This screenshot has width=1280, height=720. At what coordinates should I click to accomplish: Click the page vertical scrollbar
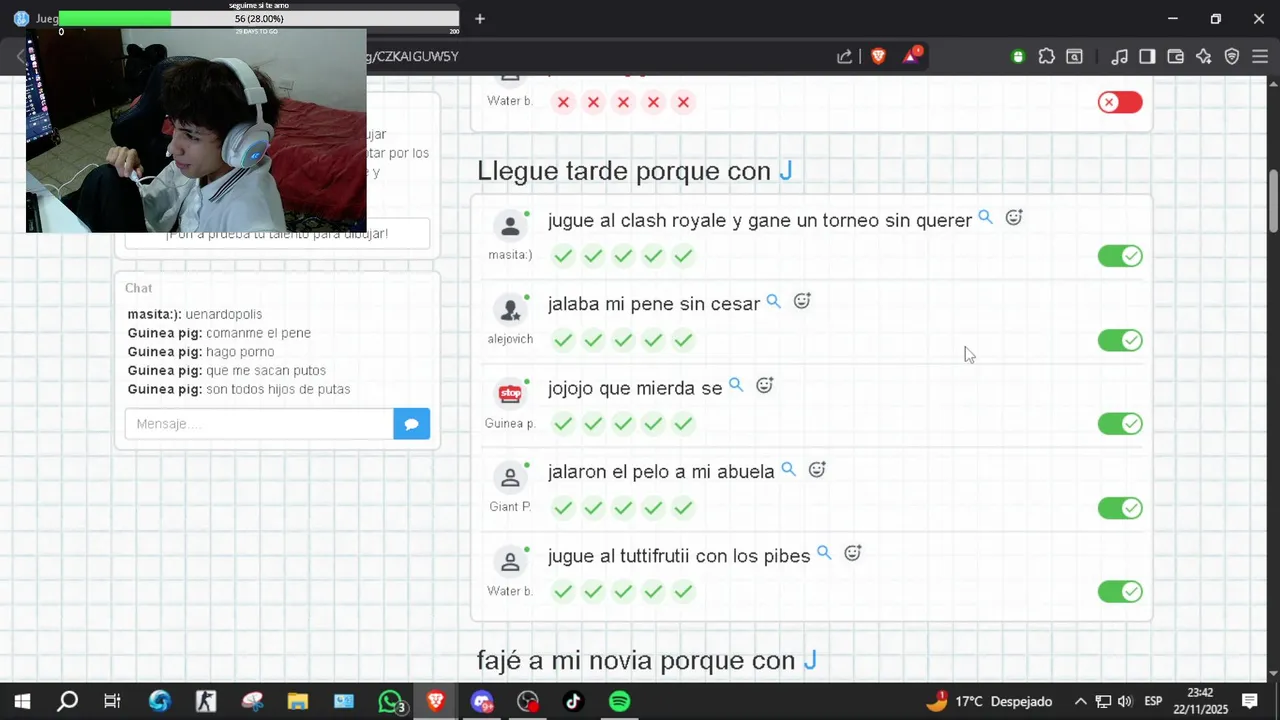(x=1273, y=200)
